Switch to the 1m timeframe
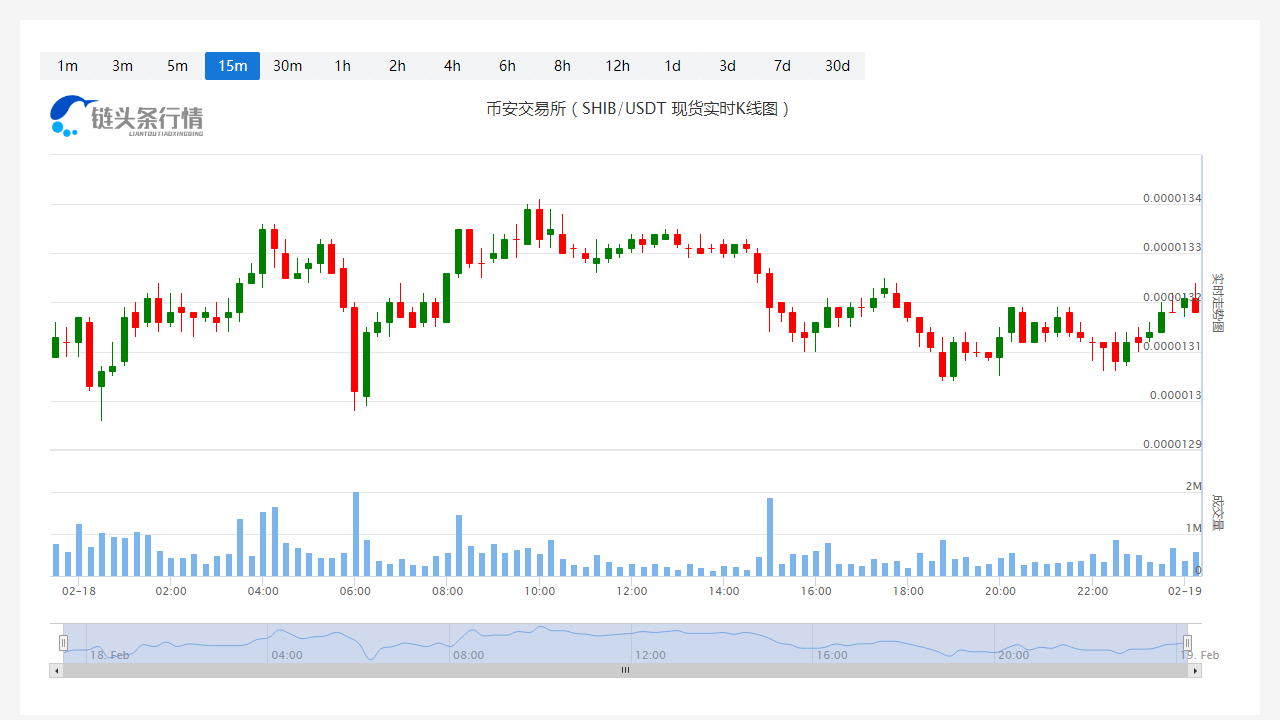Screen dimensions: 1280x720 point(67,66)
